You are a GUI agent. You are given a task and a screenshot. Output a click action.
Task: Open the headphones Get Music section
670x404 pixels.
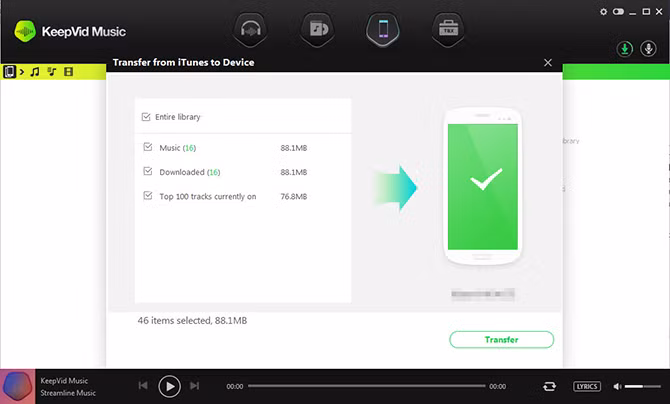point(250,29)
